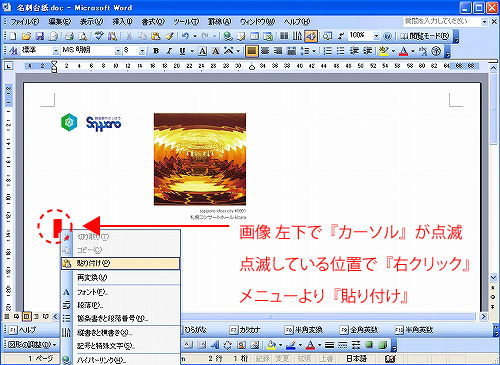
Task: Click the 図形の調整 button
Action: [x=32, y=344]
